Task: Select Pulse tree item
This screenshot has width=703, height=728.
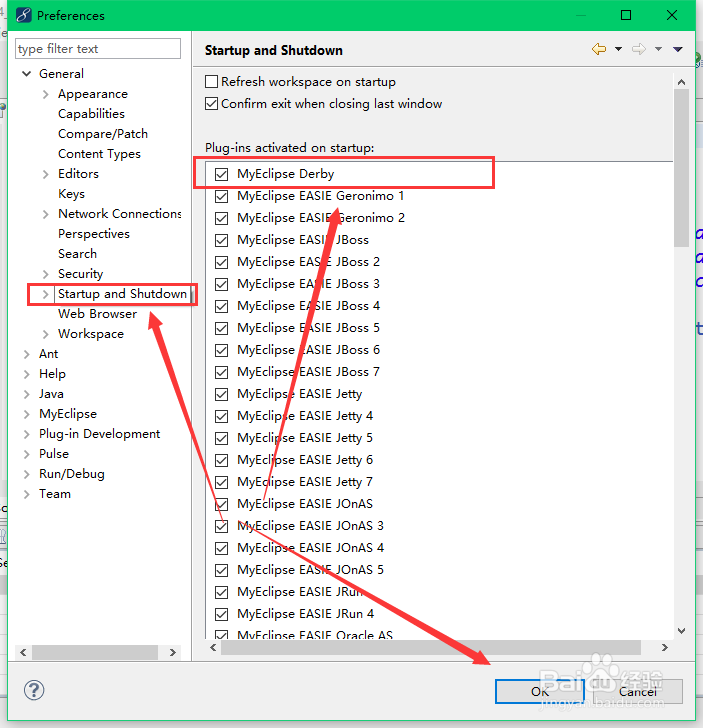Action: pyautogui.click(x=54, y=454)
